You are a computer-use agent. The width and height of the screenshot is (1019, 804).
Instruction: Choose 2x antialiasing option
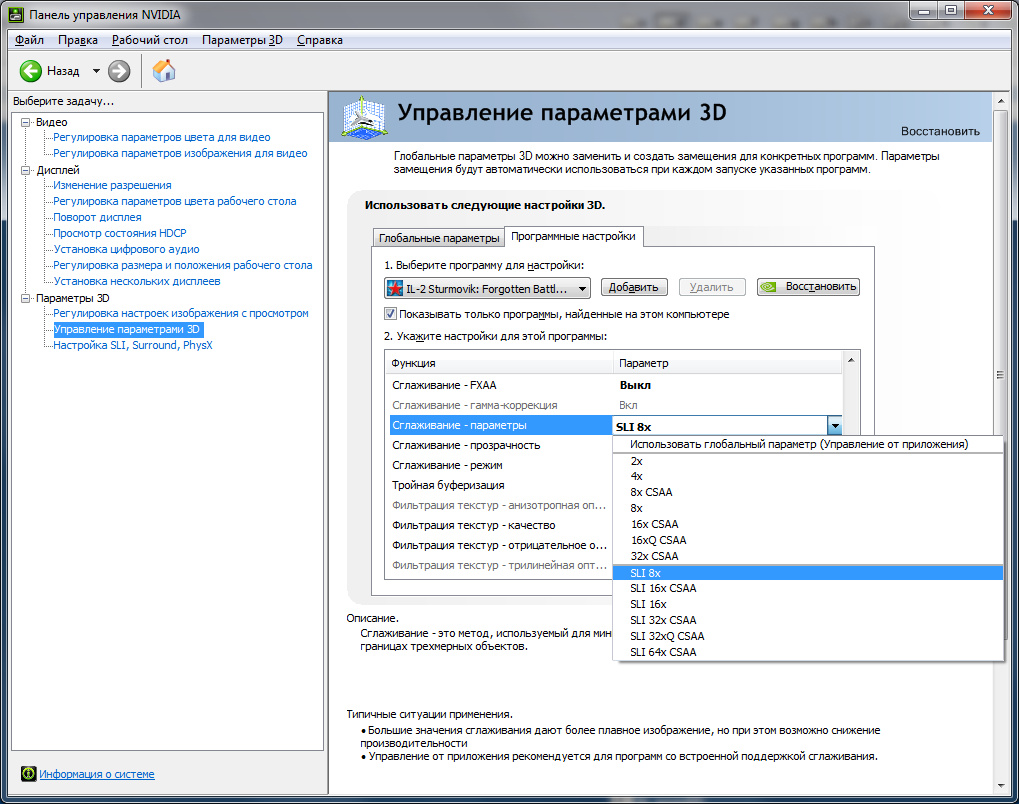click(x=808, y=461)
